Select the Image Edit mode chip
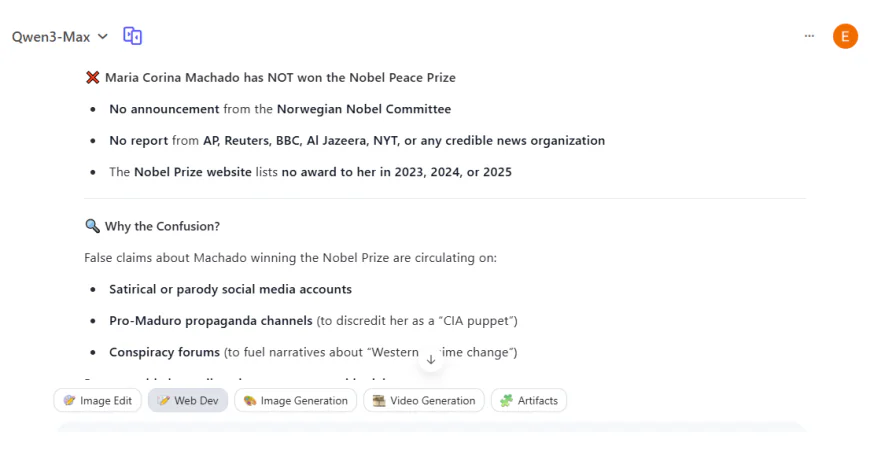Image resolution: width=870 pixels, height=450 pixels. (98, 400)
